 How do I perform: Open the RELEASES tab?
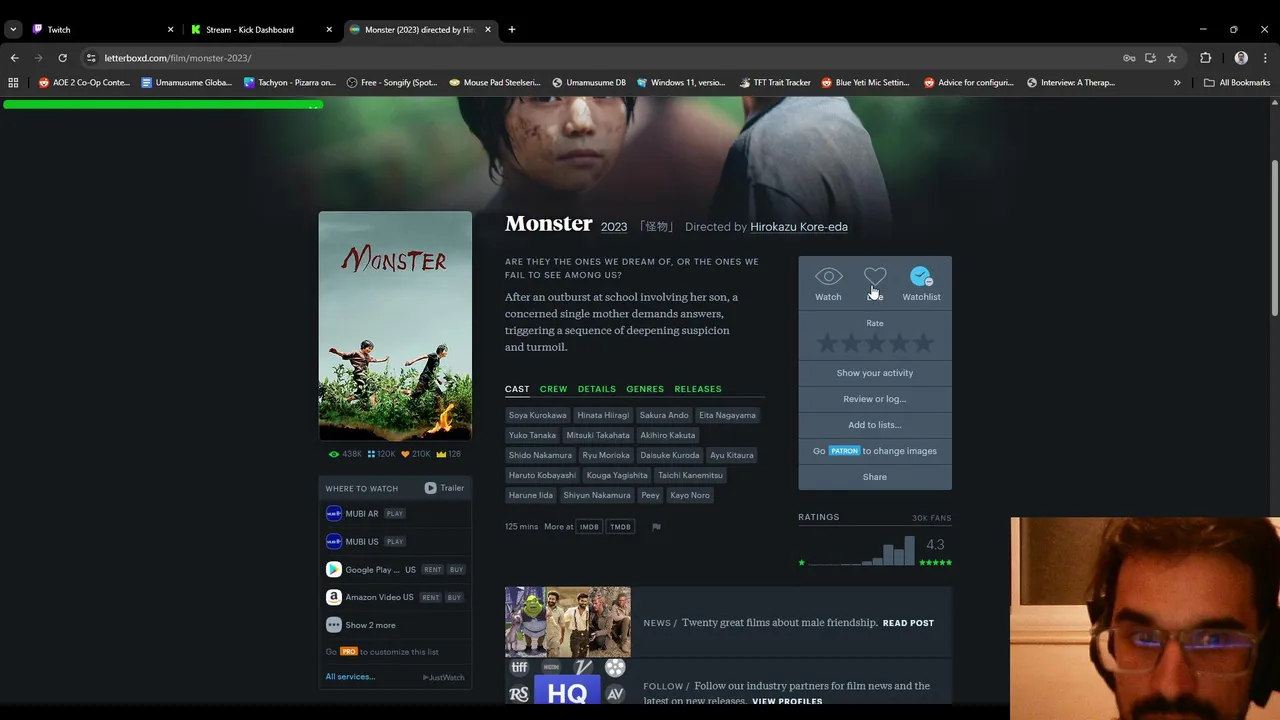(698, 389)
